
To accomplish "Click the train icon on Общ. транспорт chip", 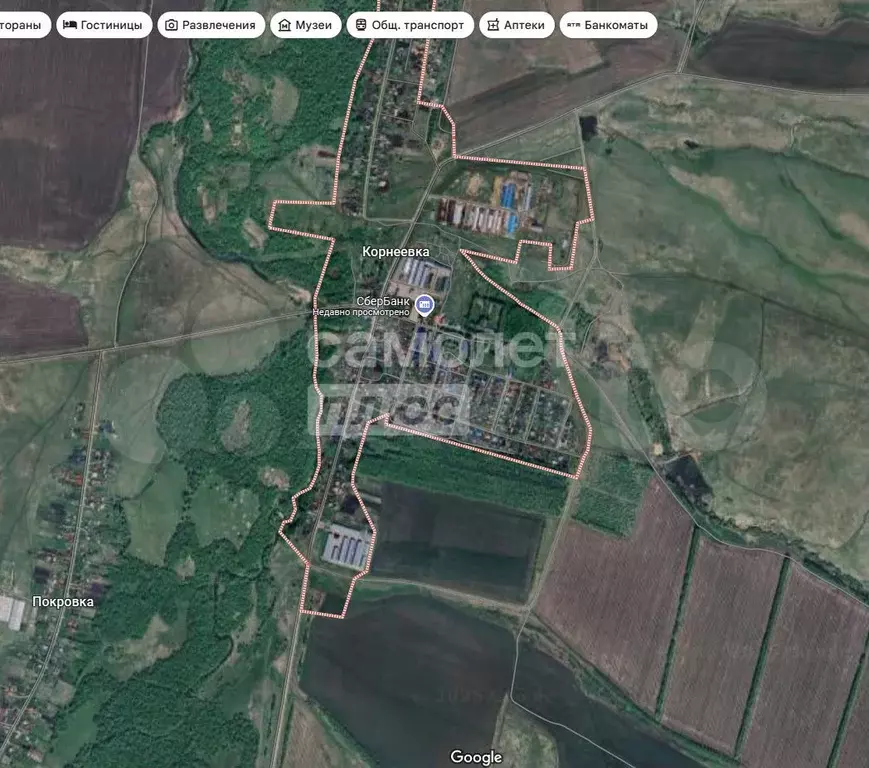I will click(360, 25).
